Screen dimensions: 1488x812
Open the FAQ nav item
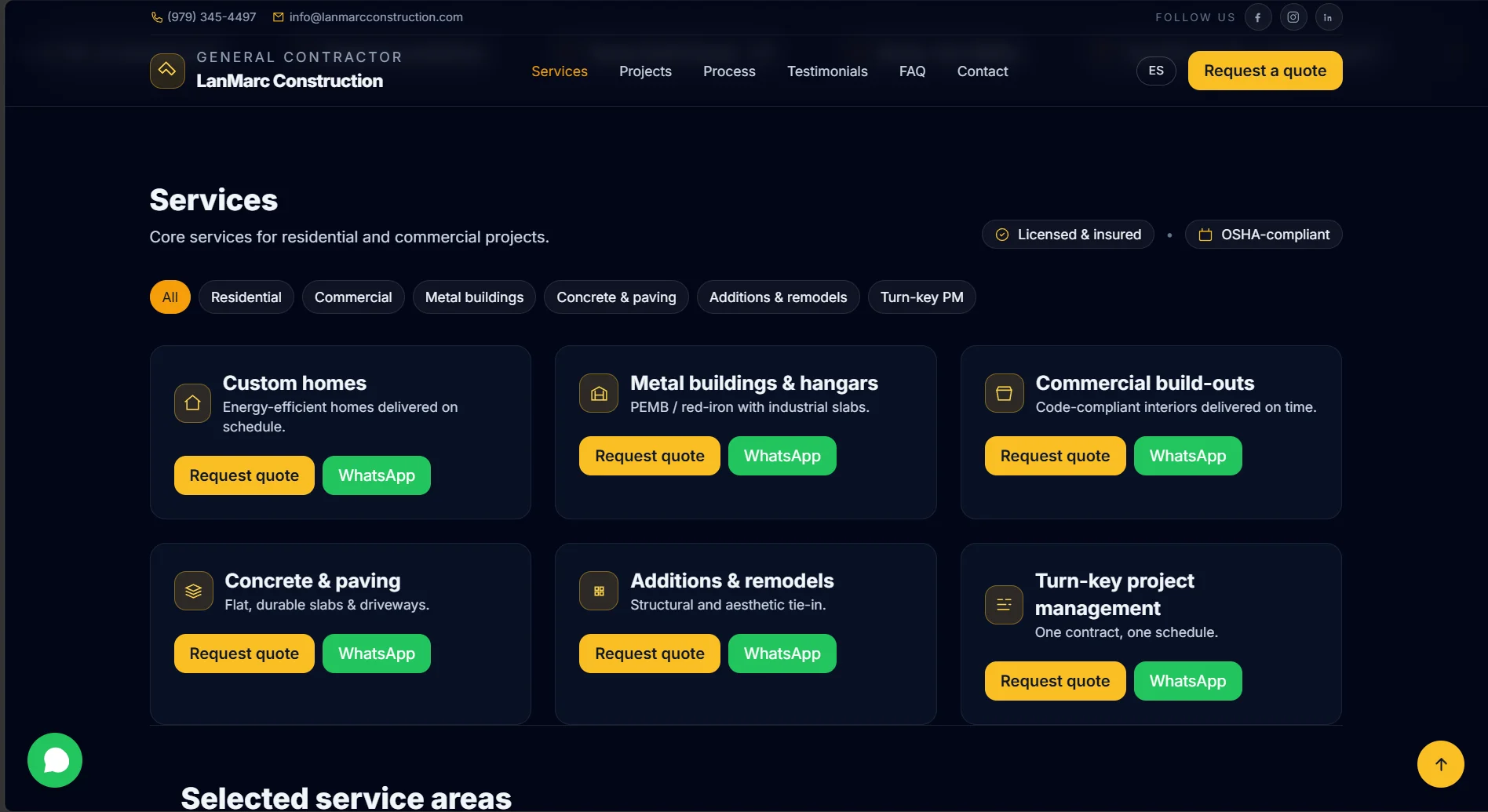tap(912, 71)
